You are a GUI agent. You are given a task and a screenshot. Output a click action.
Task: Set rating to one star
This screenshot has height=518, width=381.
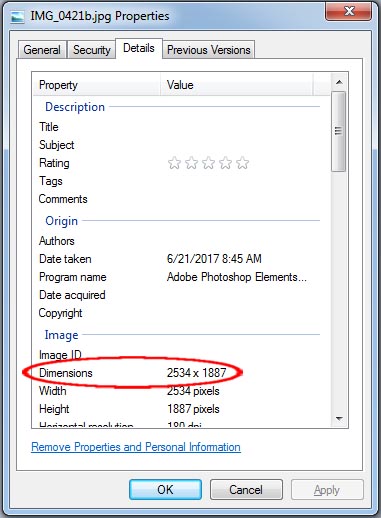point(174,163)
